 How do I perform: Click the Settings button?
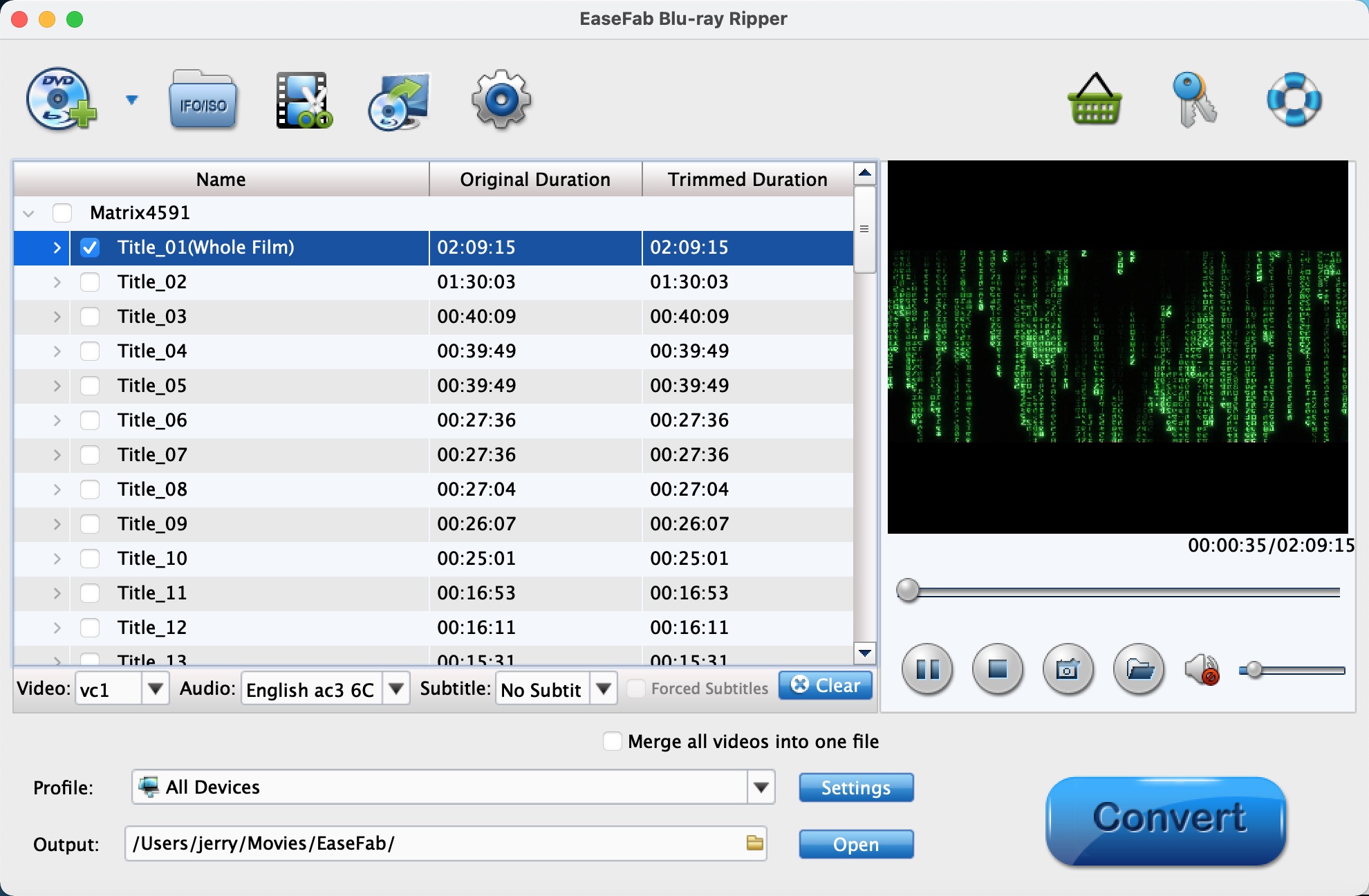[x=856, y=787]
